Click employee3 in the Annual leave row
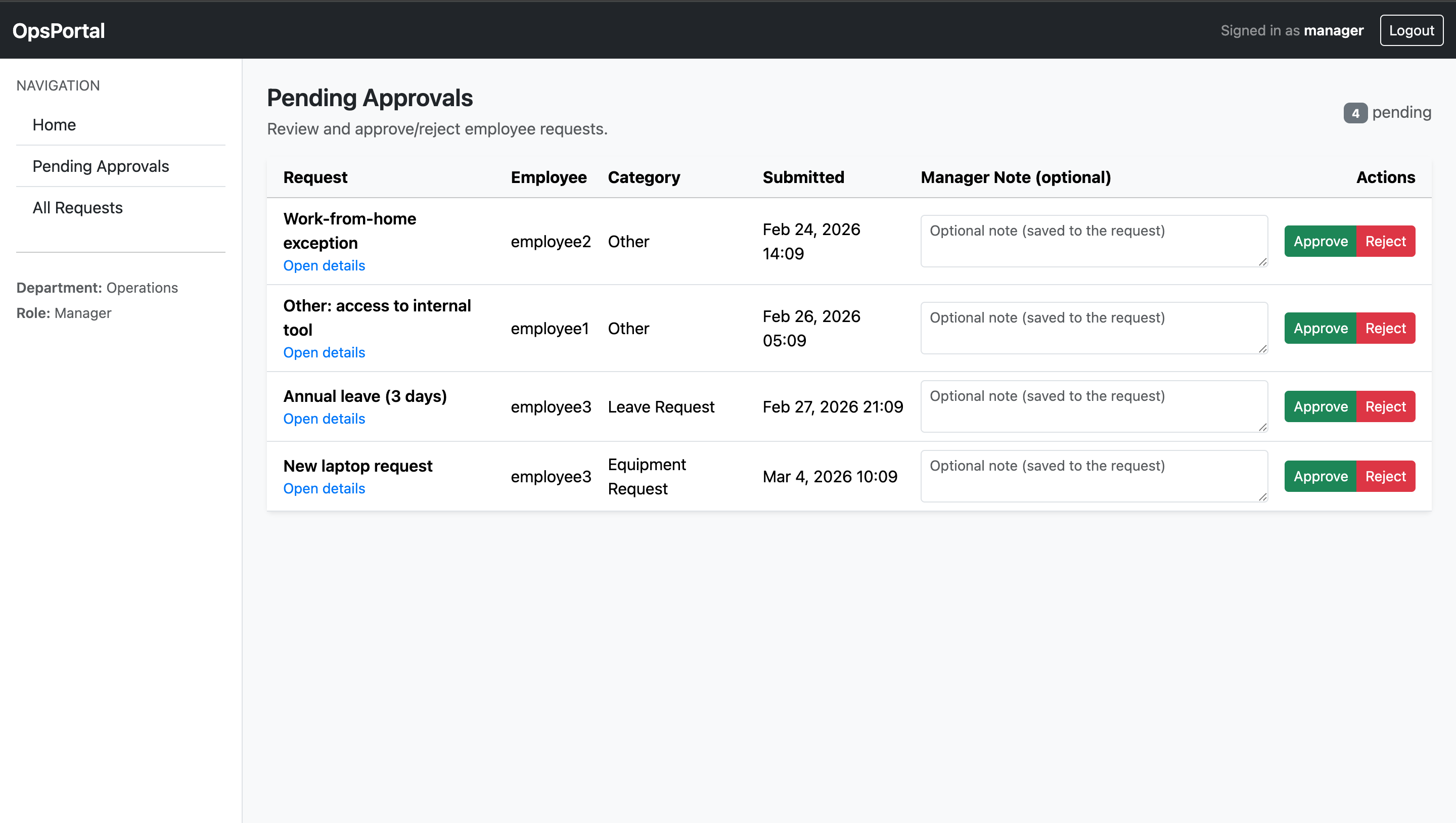The height and width of the screenshot is (823, 1456). 551,406
